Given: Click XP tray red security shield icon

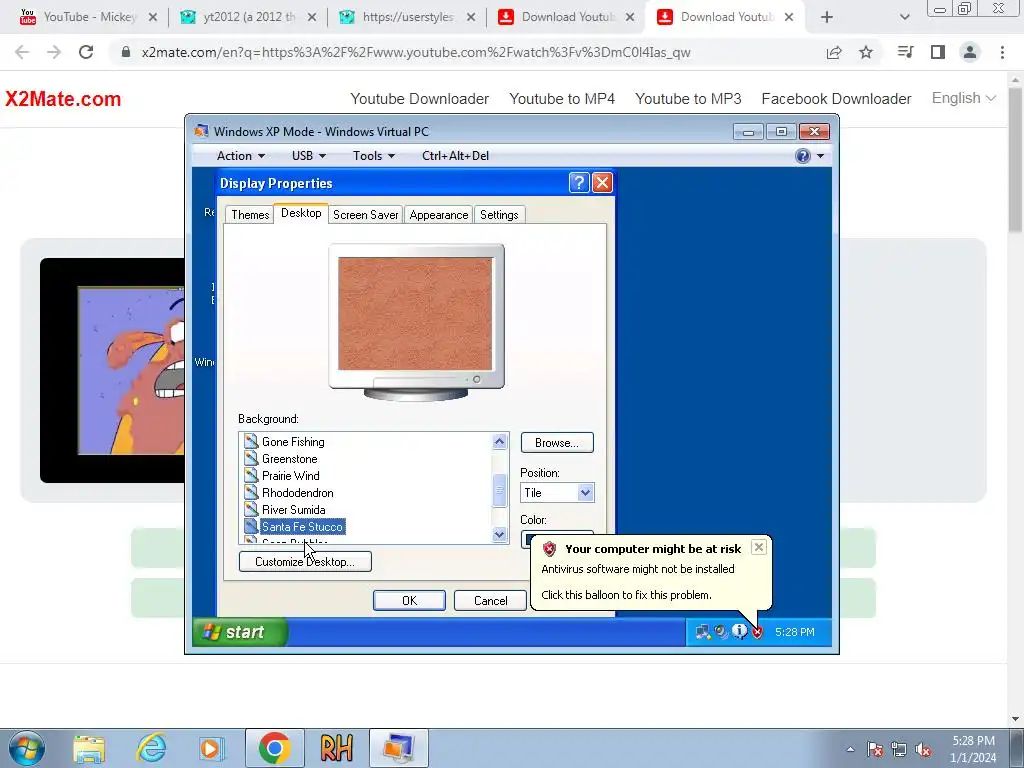Looking at the screenshot, I should [x=758, y=632].
